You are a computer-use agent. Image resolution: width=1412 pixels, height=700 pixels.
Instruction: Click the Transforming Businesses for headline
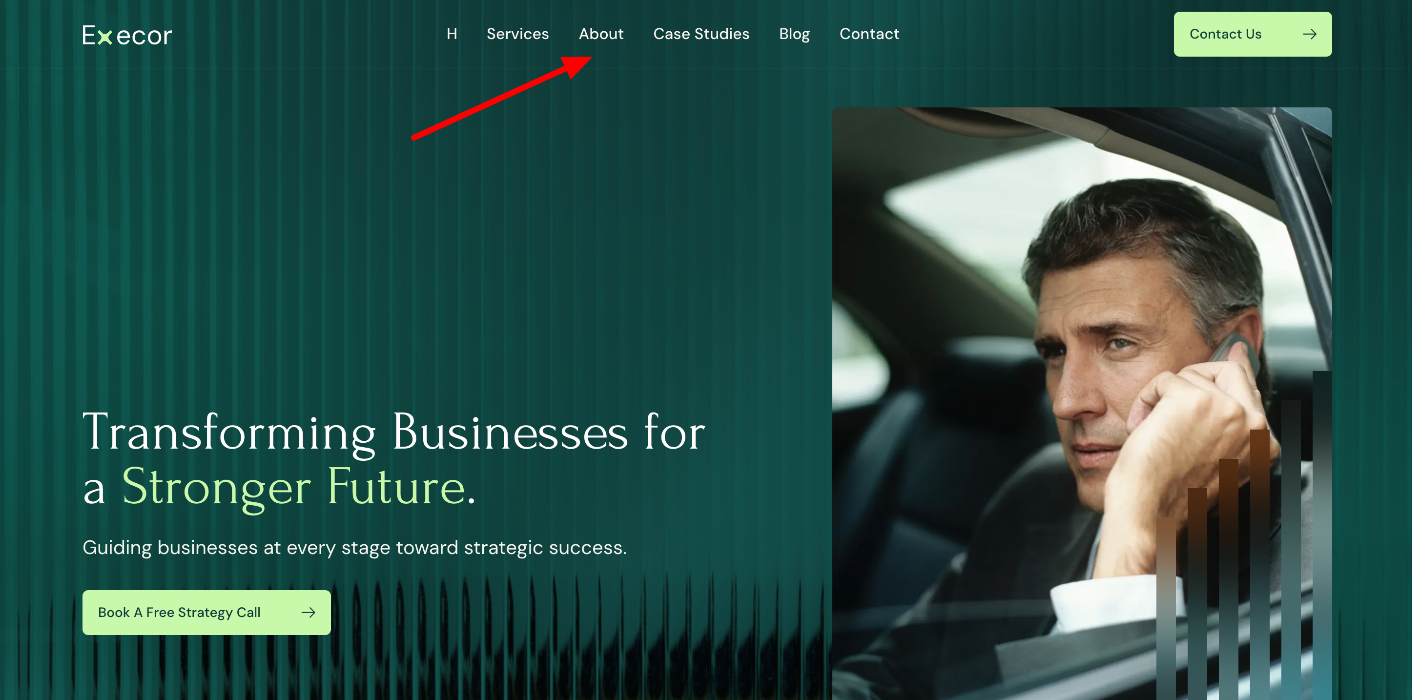394,433
